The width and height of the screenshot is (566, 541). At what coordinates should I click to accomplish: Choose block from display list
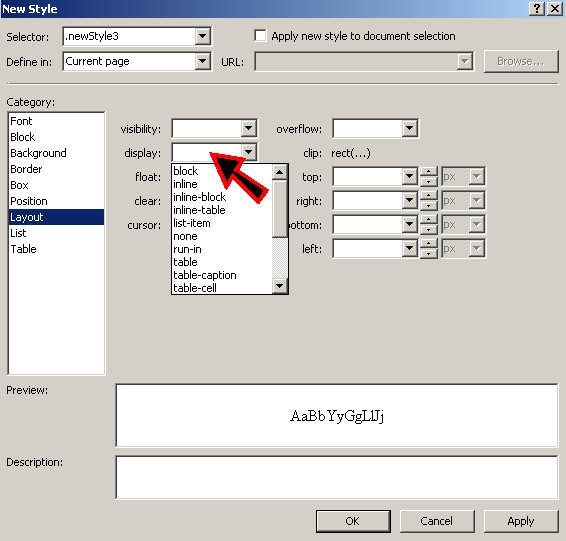(x=222, y=171)
